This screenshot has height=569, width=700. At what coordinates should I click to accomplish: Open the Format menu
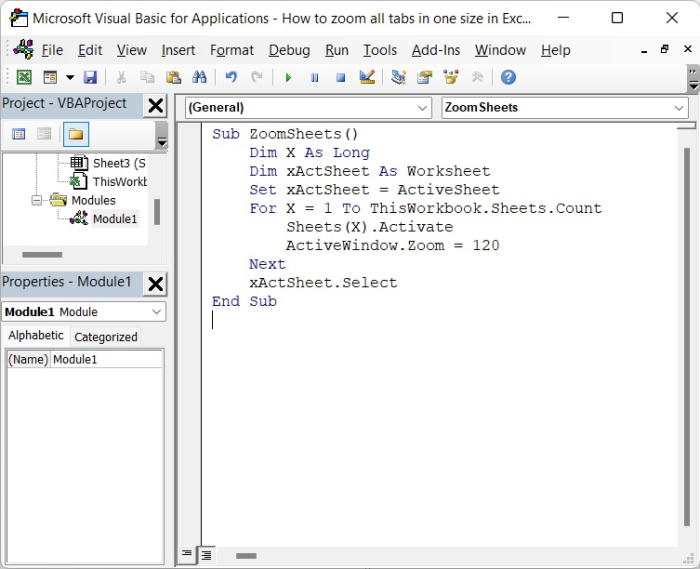232,50
